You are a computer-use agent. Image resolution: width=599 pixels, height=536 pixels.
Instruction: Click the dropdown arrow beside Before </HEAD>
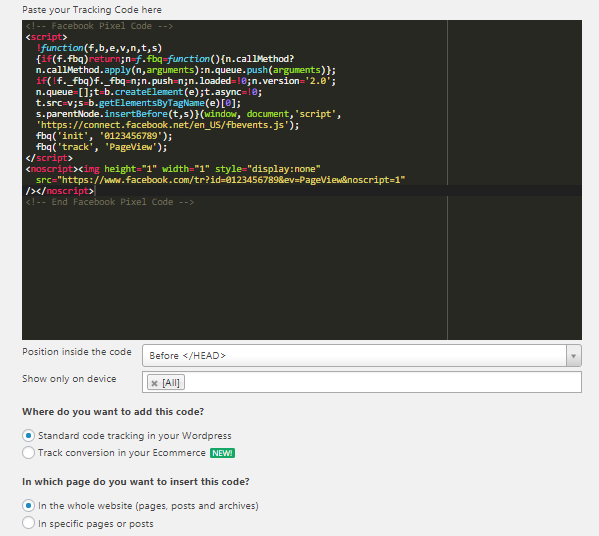573,356
